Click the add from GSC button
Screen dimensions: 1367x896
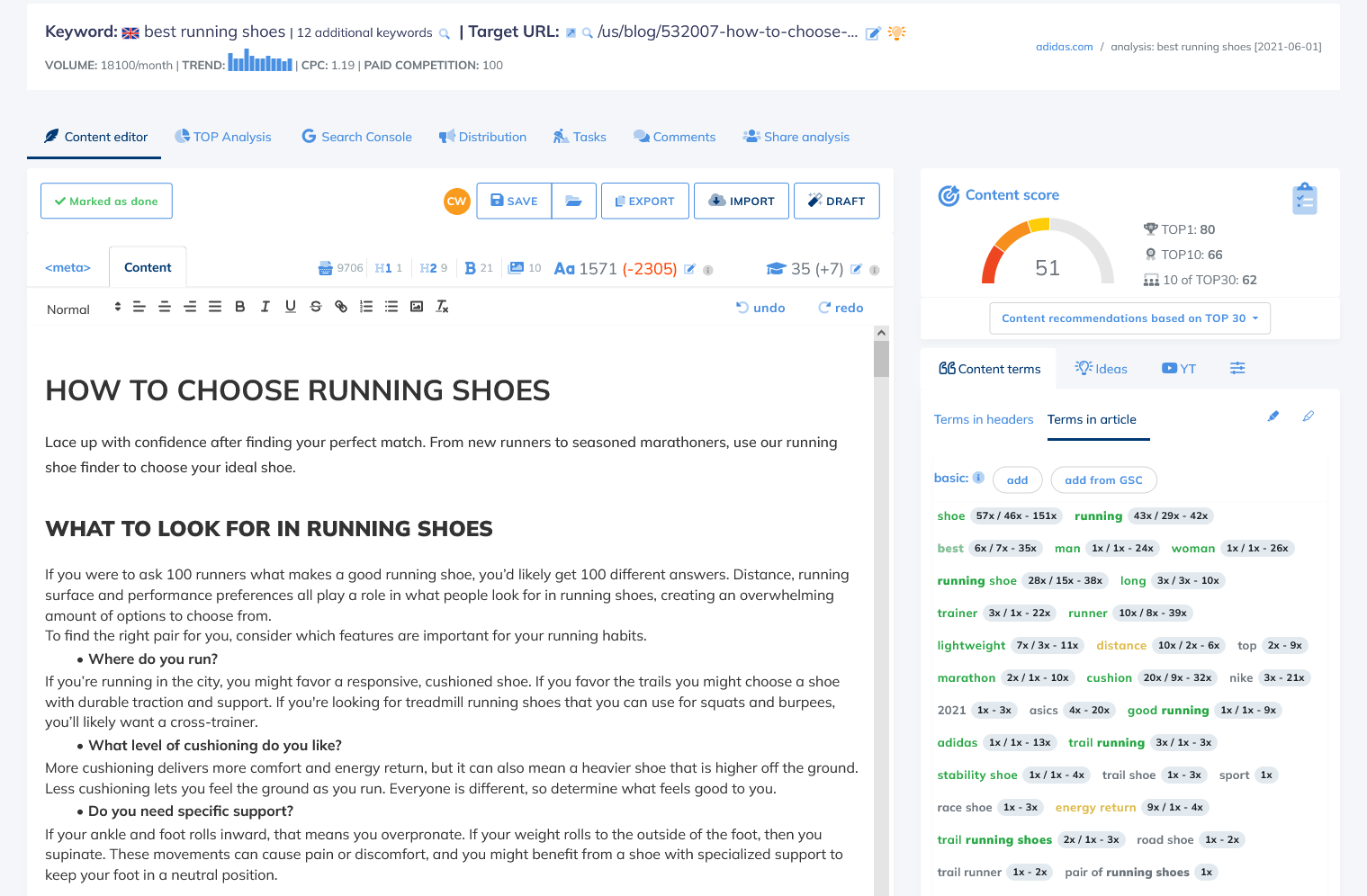[x=1103, y=480]
